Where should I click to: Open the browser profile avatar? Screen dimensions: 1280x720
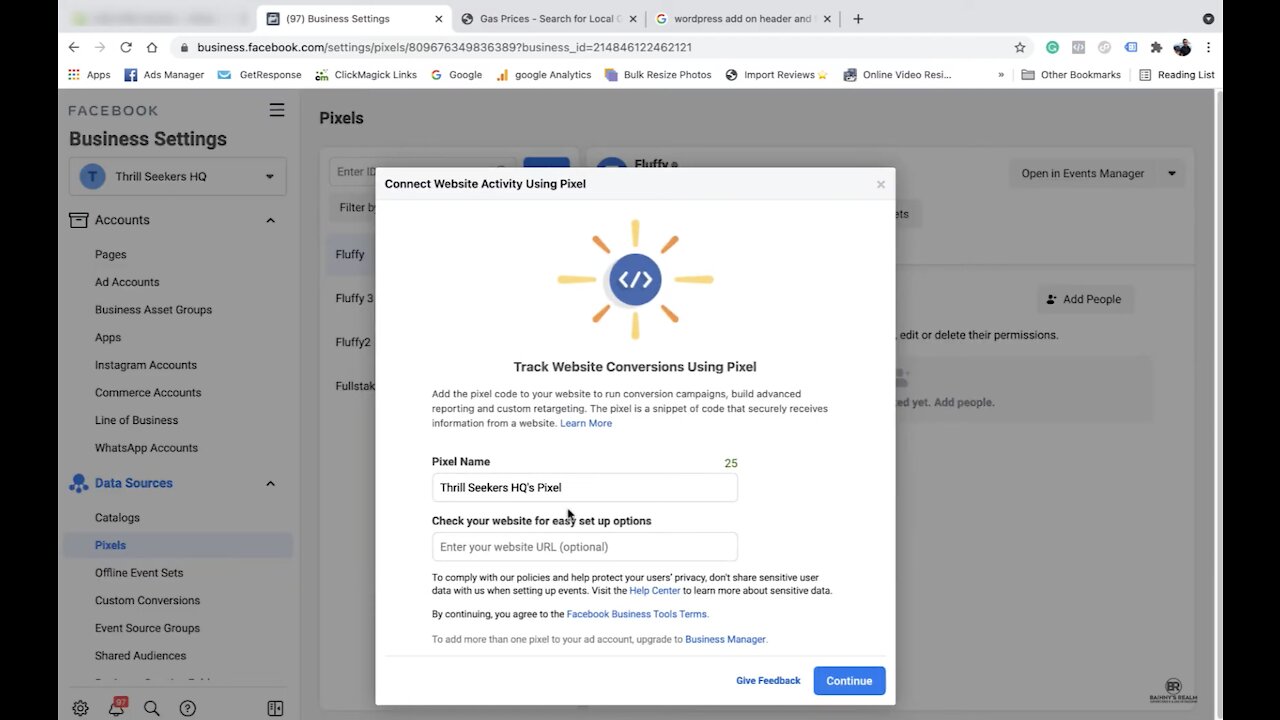(x=1182, y=47)
